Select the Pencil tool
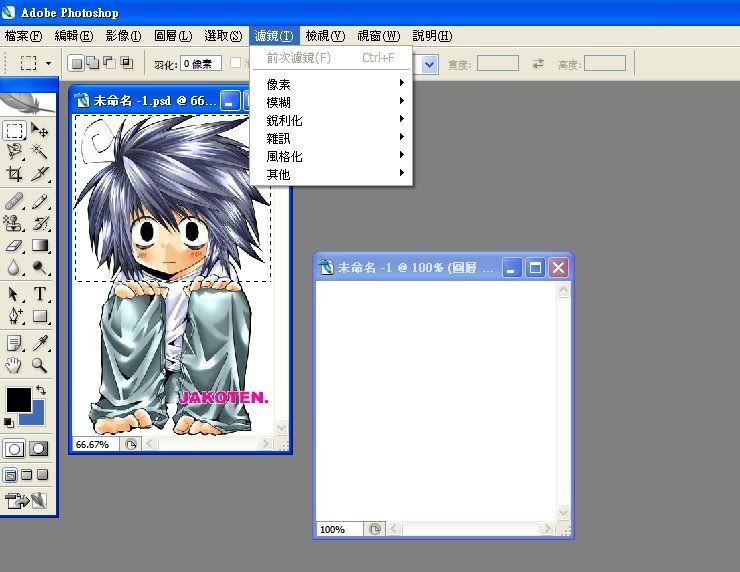 coord(40,202)
